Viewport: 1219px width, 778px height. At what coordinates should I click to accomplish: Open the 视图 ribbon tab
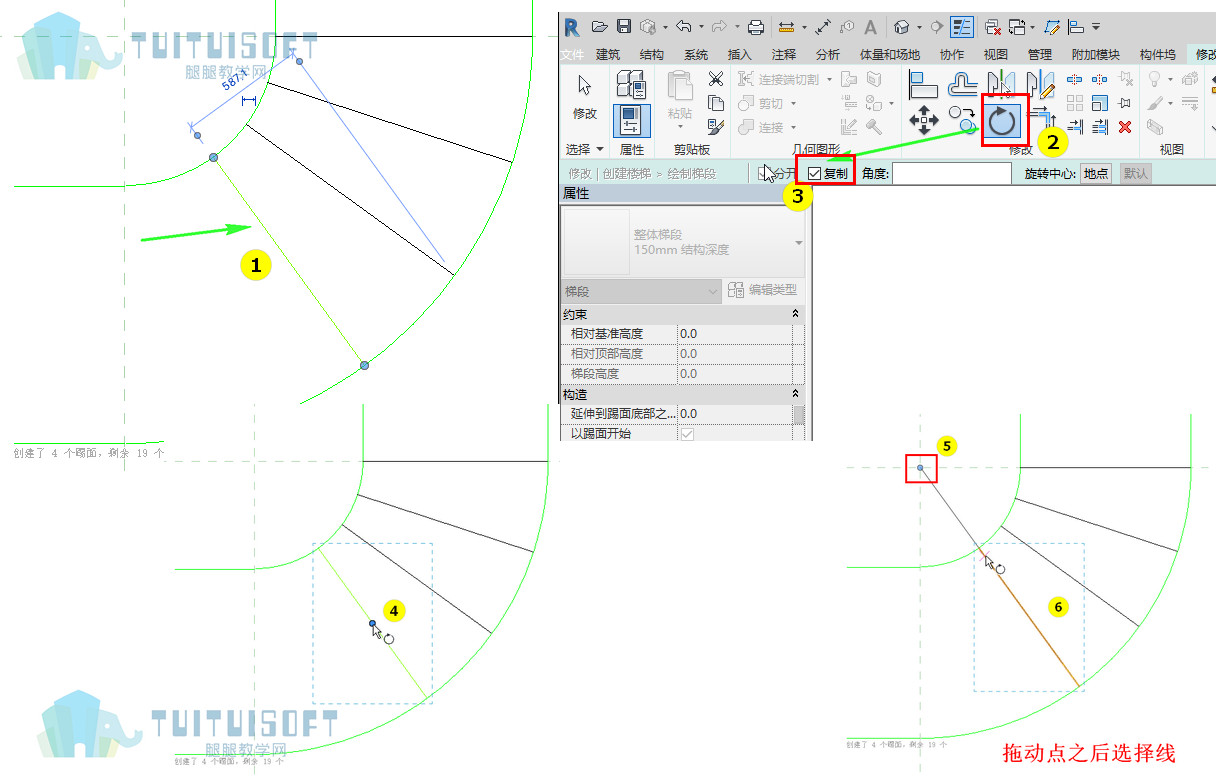[x=996, y=55]
